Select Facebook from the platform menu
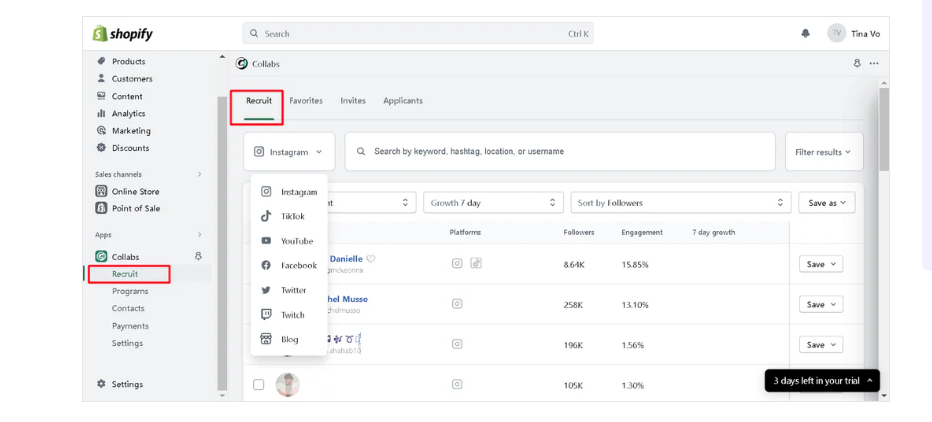 (289, 265)
